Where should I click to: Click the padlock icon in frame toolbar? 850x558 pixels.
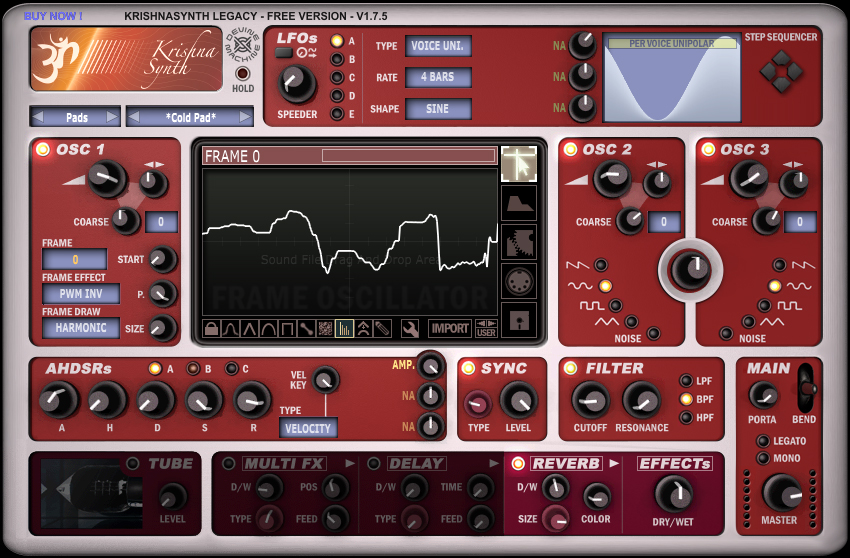point(211,329)
